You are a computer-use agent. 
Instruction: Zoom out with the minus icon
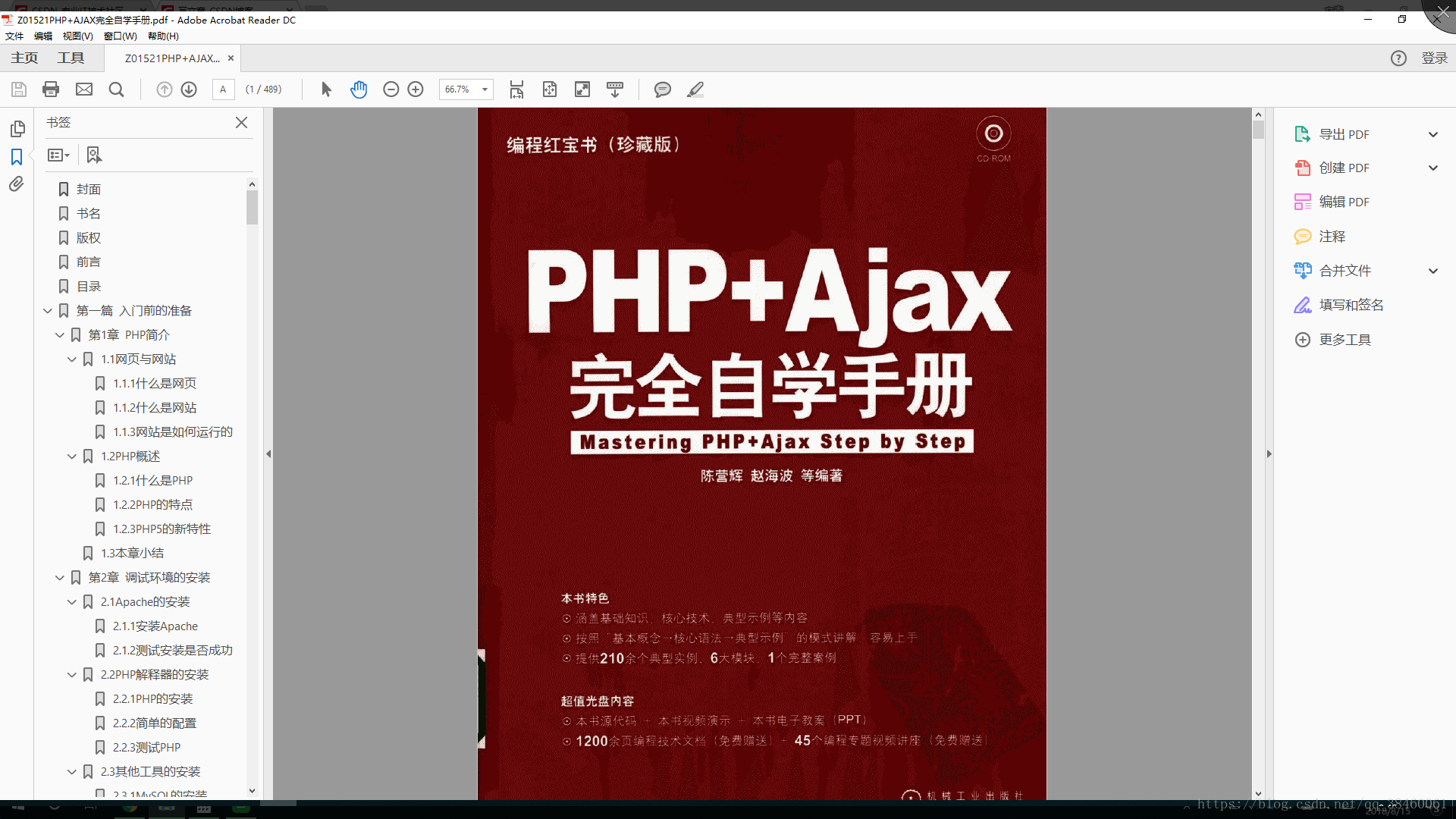tap(391, 89)
